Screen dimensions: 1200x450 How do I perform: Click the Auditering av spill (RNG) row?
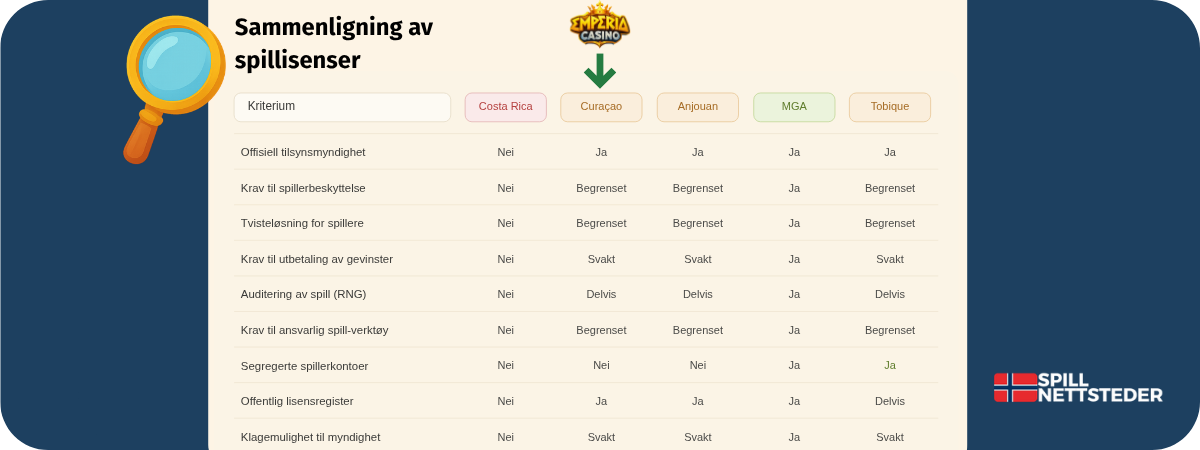(x=586, y=294)
